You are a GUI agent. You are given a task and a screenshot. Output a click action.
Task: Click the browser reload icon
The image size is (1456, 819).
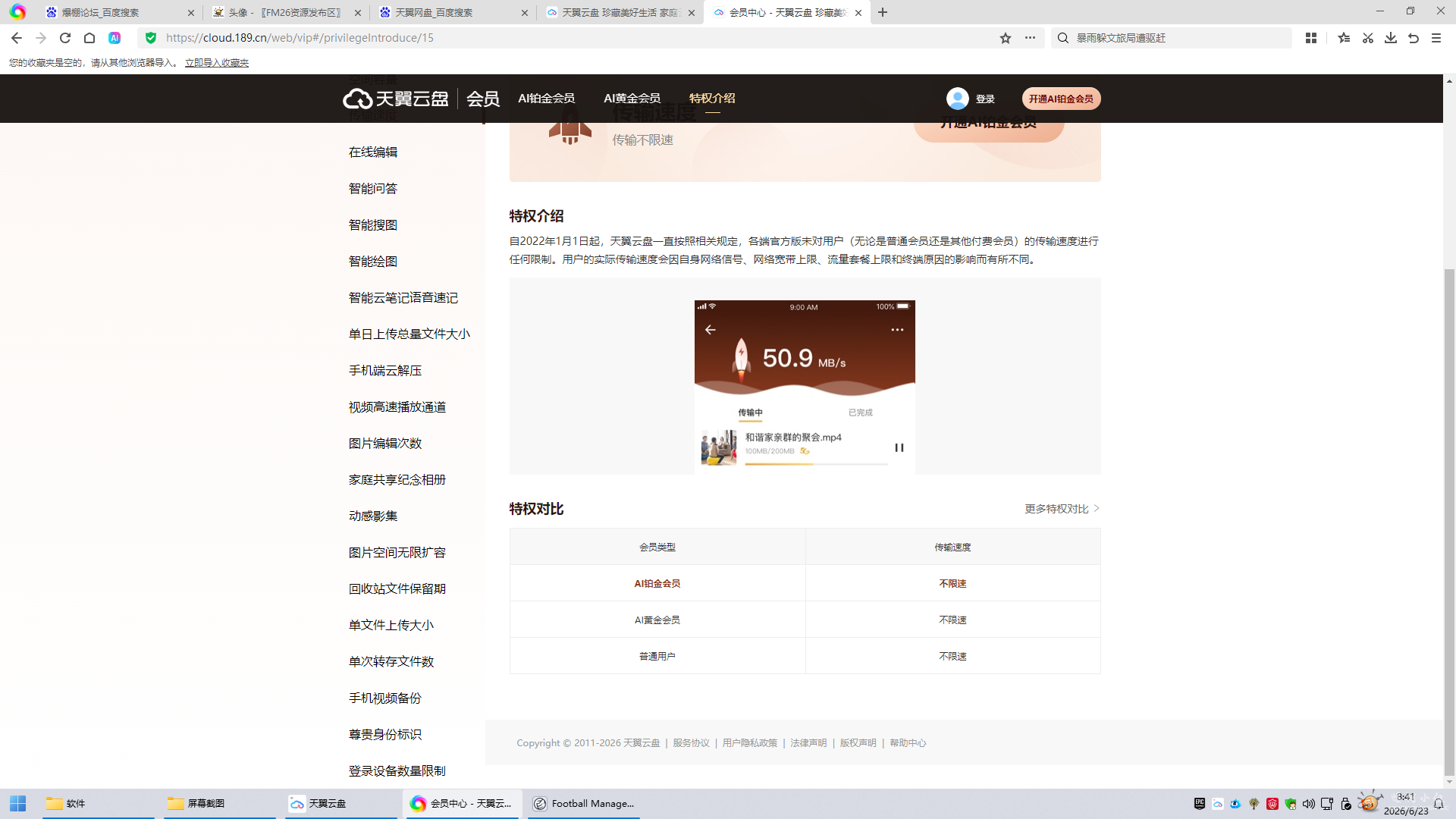coord(65,38)
